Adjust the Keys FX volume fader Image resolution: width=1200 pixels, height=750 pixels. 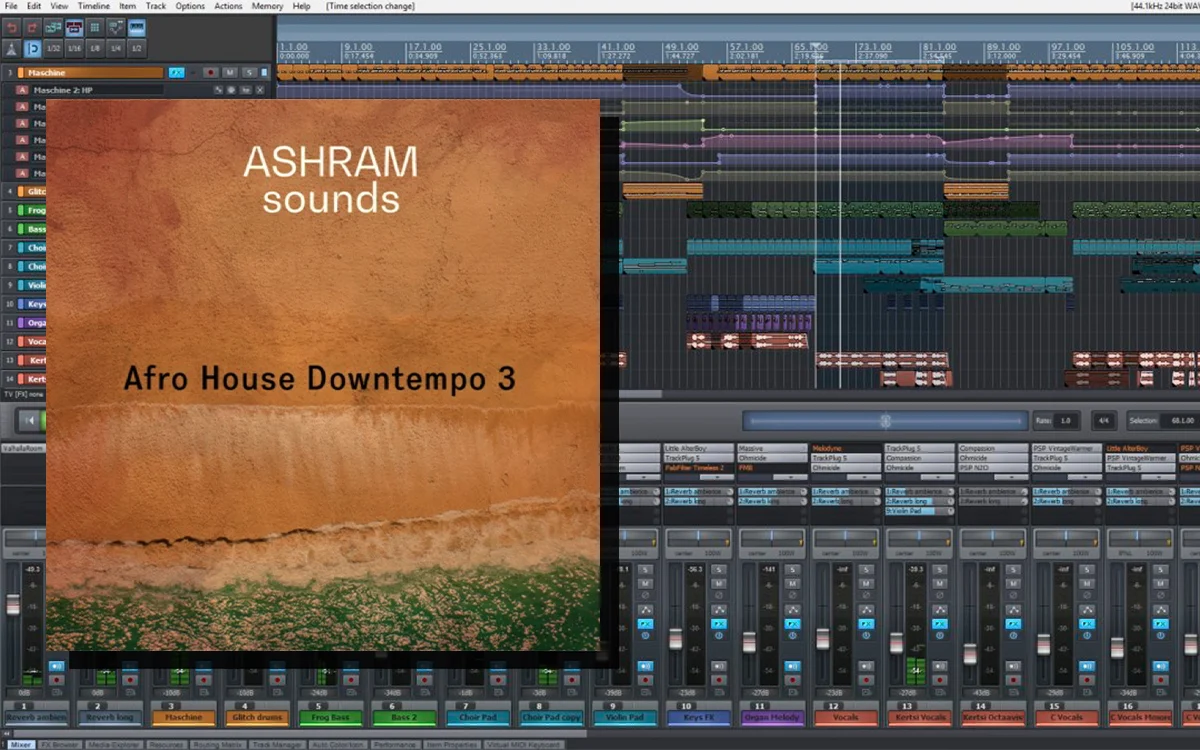tap(675, 640)
